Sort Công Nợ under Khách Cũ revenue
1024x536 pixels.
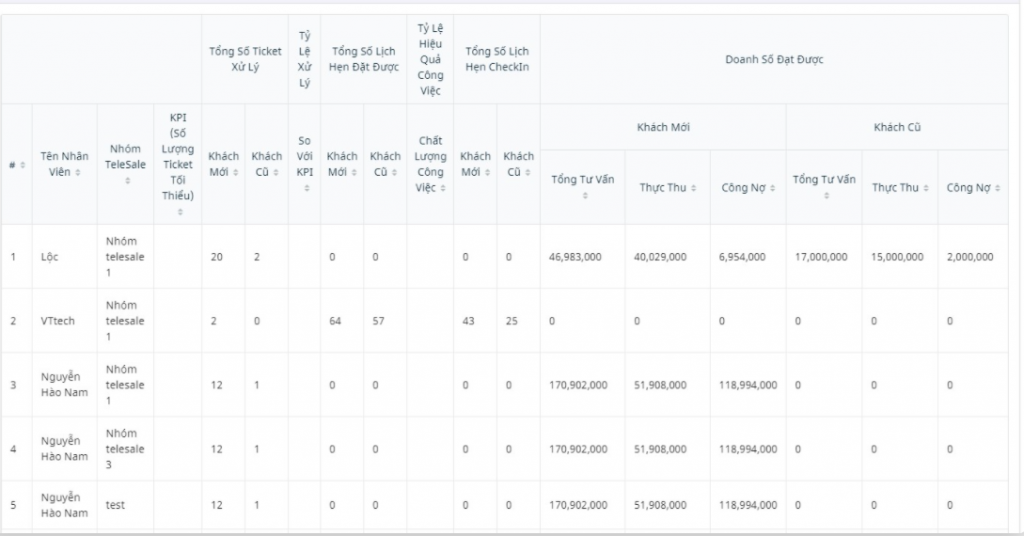[997, 187]
